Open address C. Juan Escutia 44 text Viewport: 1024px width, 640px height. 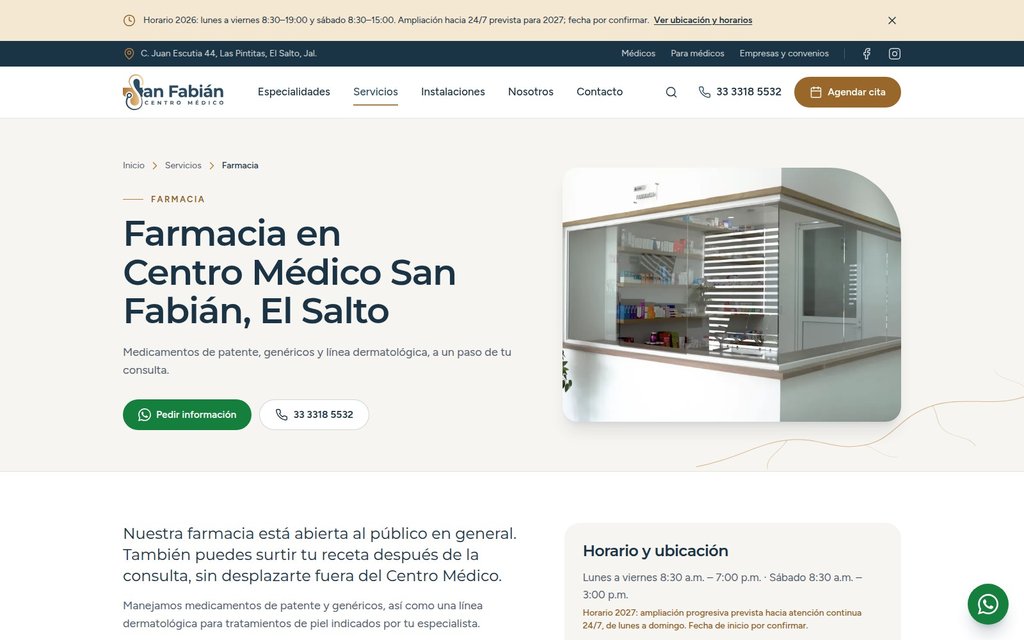pos(229,54)
